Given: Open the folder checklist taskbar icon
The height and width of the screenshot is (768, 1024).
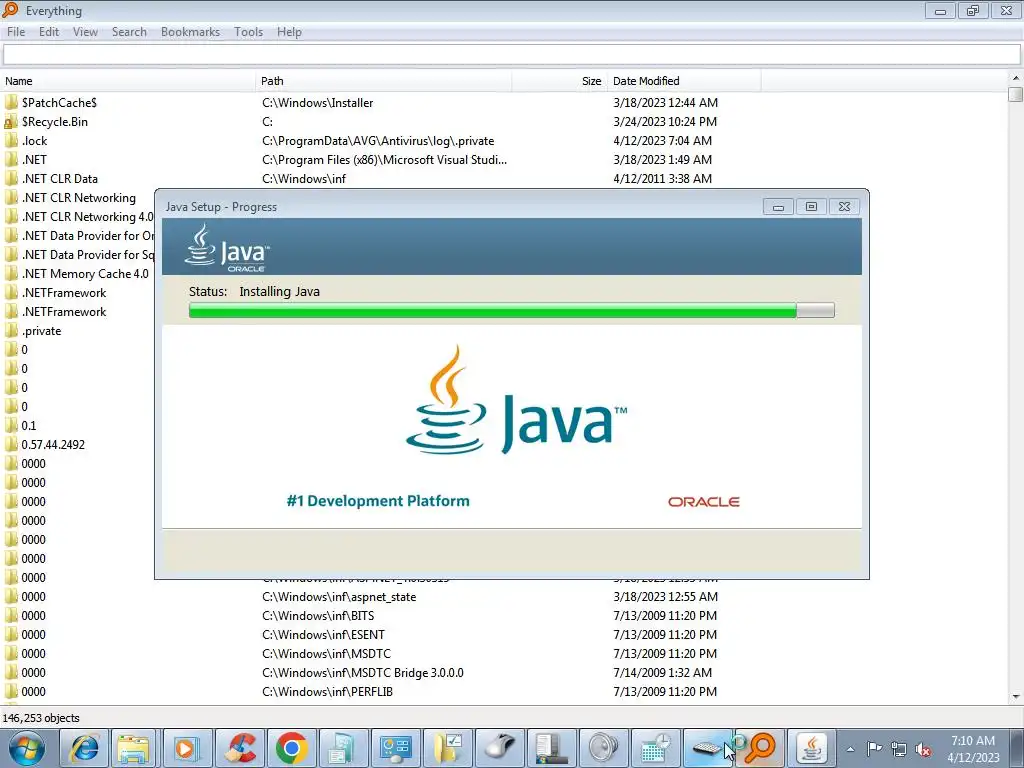Looking at the screenshot, I should click(x=448, y=748).
